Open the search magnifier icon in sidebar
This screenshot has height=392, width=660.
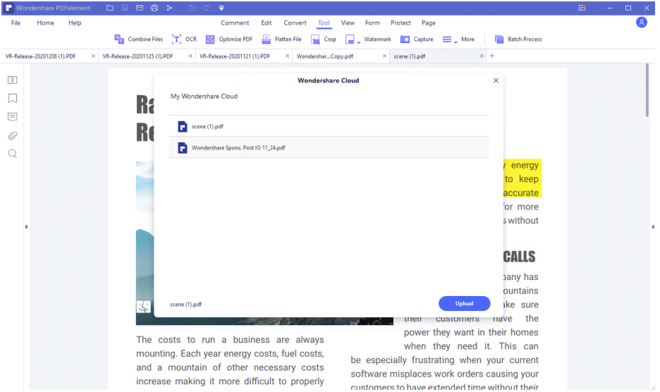point(13,154)
